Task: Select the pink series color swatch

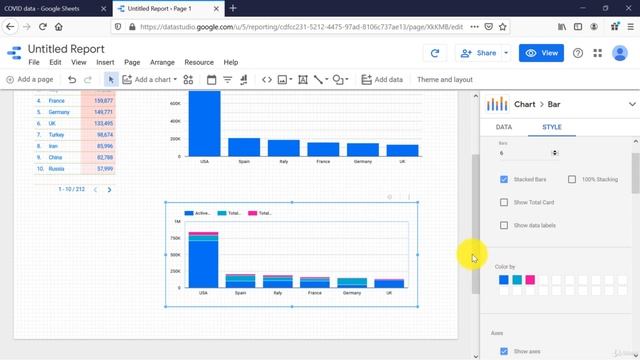Action: pos(530,280)
